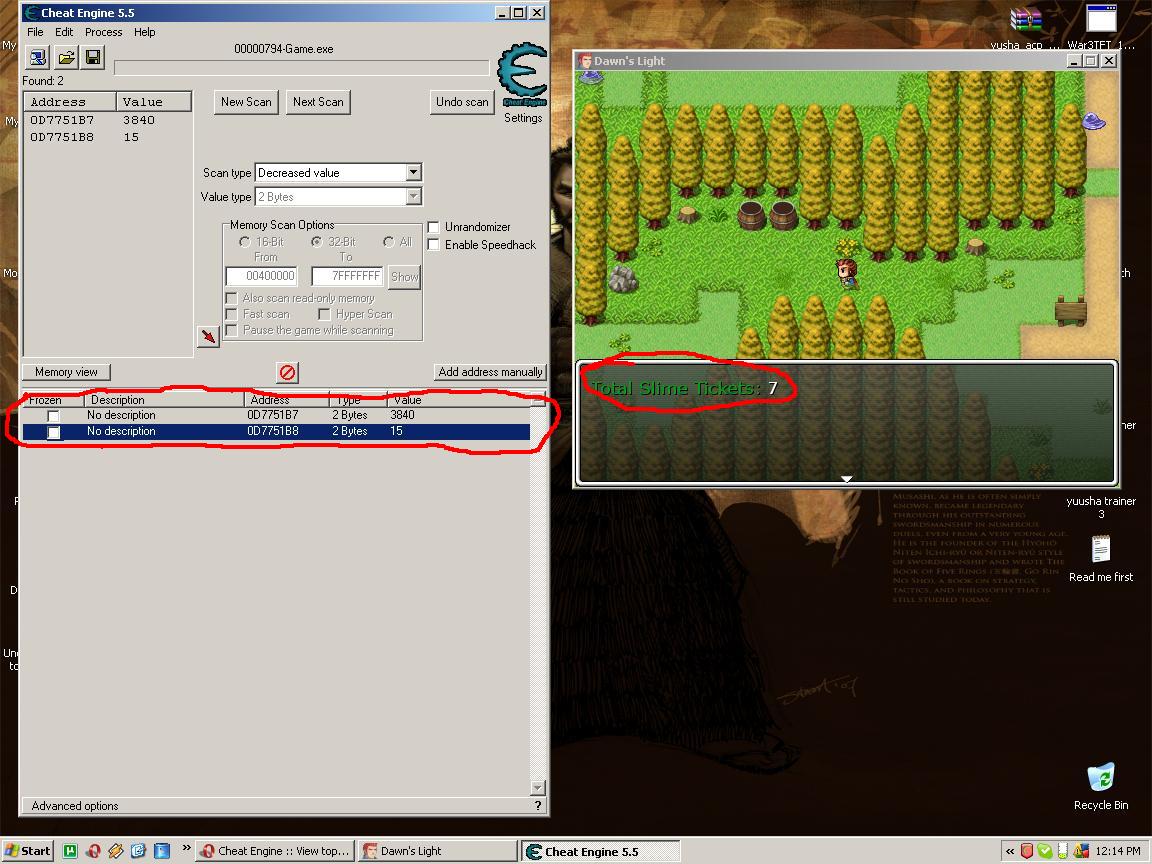Freeze address 0D7751B8 checkbox
1152x864 pixels.
(x=54, y=432)
